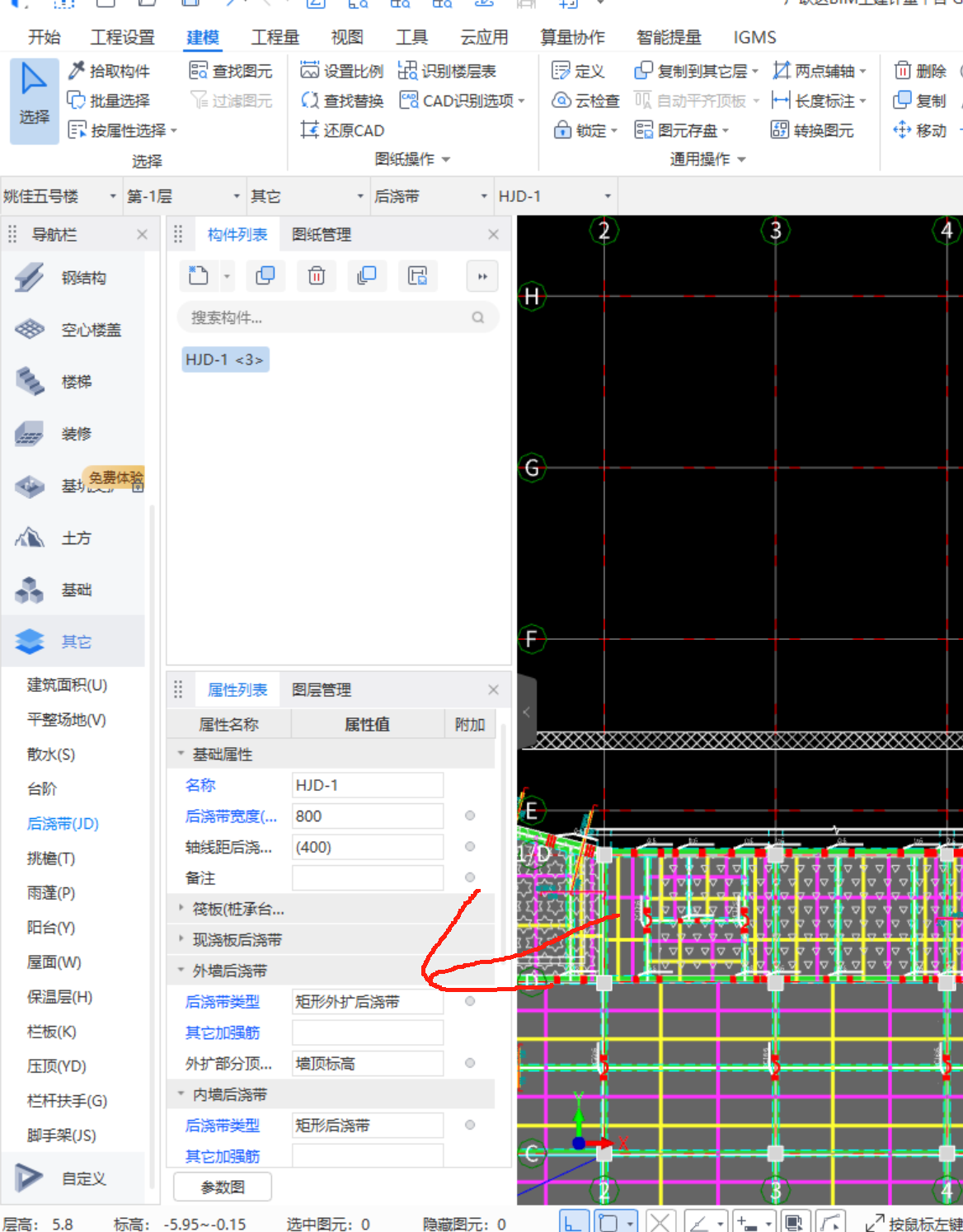Collapse 基础属性 section
This screenshot has width=963, height=1232.
point(181,754)
